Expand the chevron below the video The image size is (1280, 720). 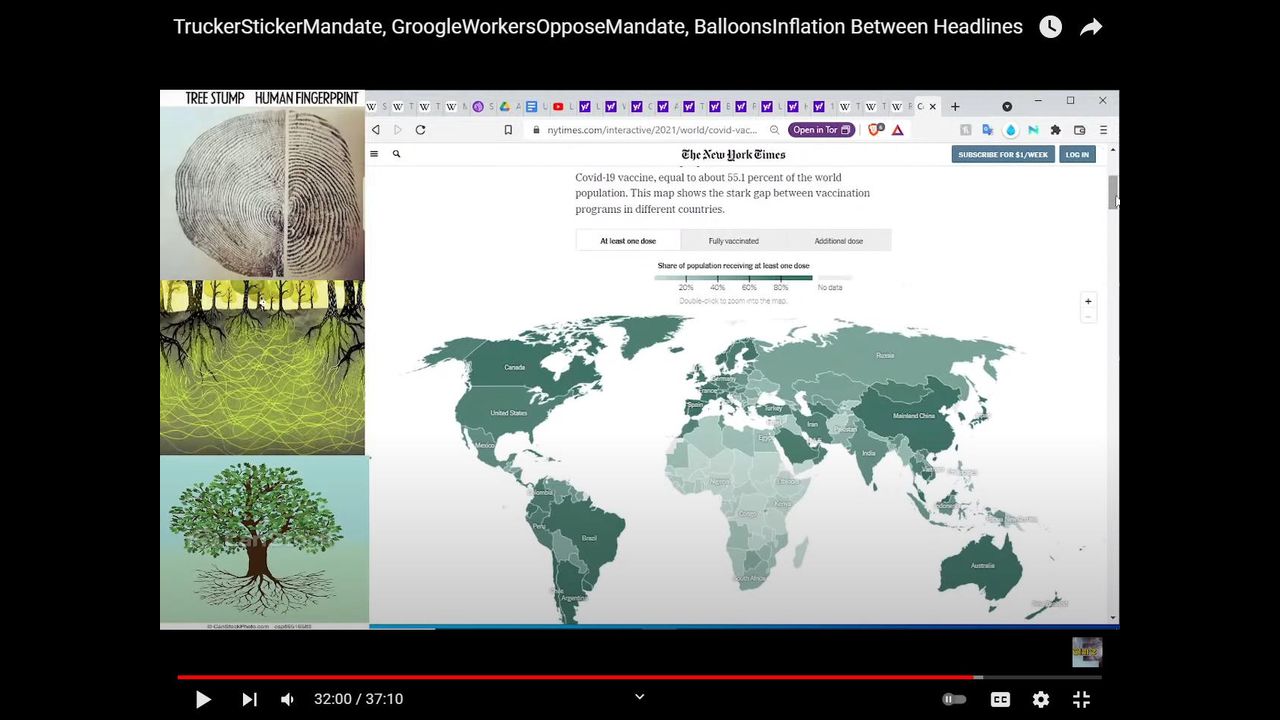[640, 697]
